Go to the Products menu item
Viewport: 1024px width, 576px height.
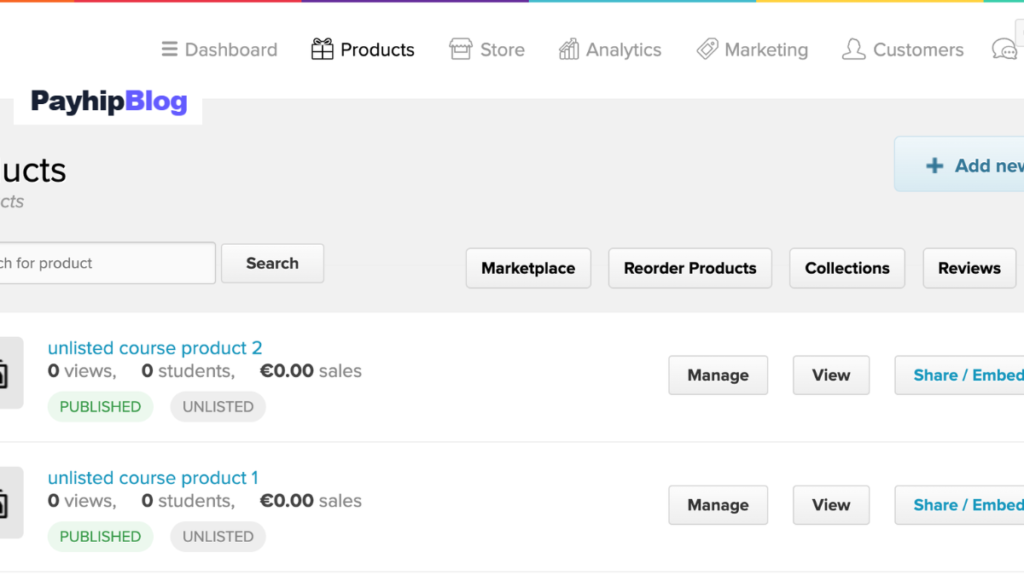(362, 50)
